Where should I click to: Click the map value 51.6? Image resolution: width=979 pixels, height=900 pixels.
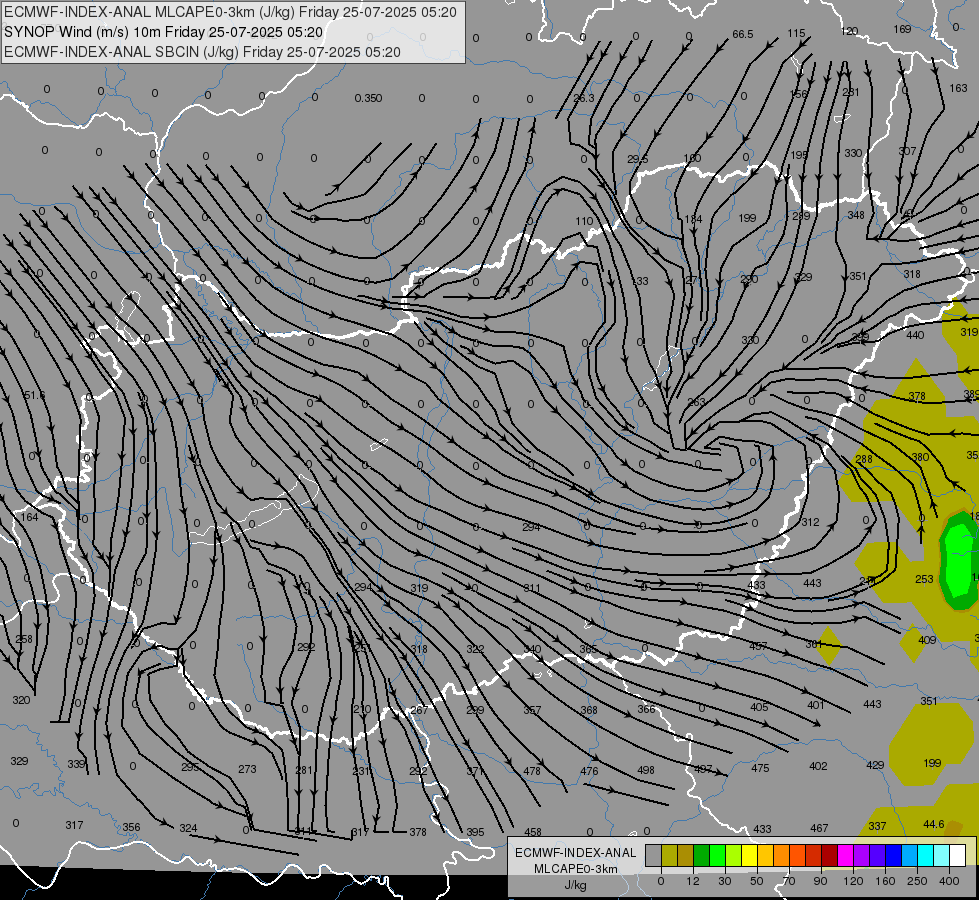[x=34, y=395]
